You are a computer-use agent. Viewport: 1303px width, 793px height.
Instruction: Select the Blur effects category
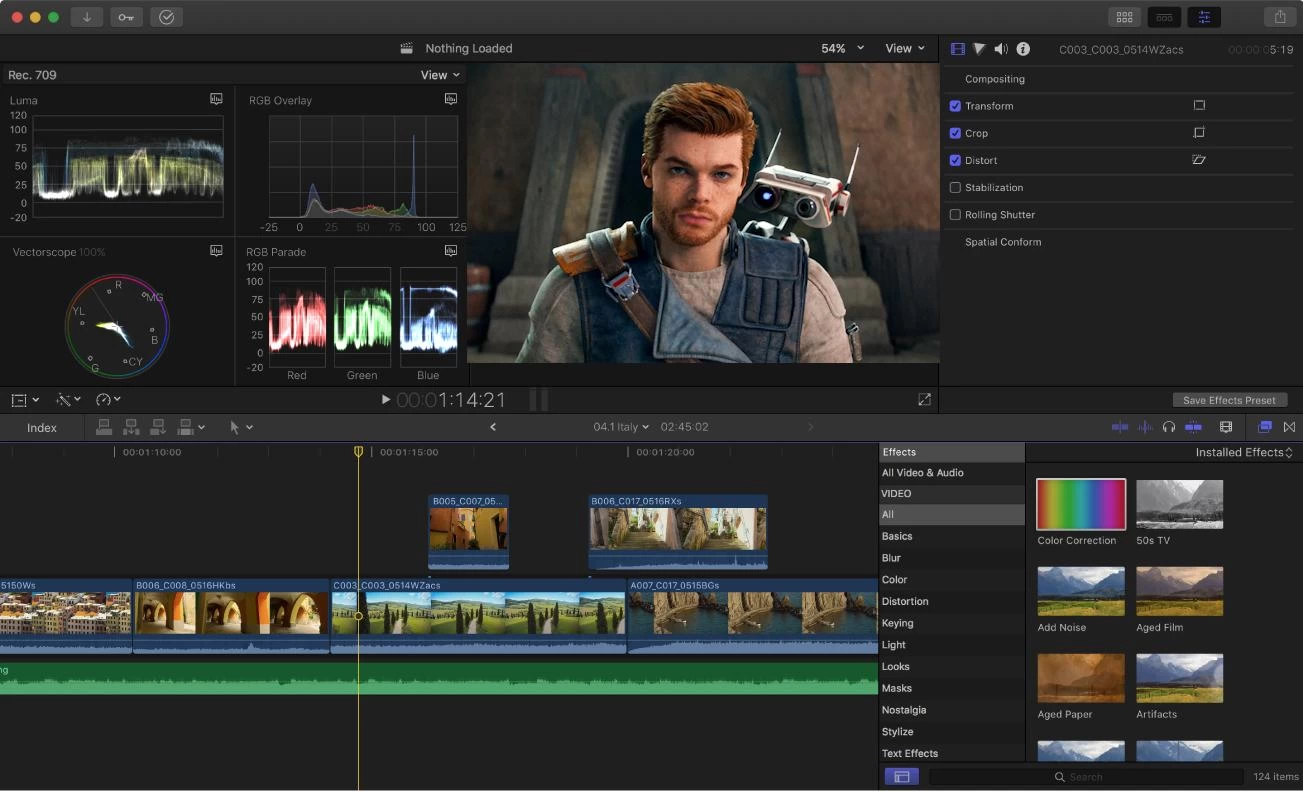951,558
